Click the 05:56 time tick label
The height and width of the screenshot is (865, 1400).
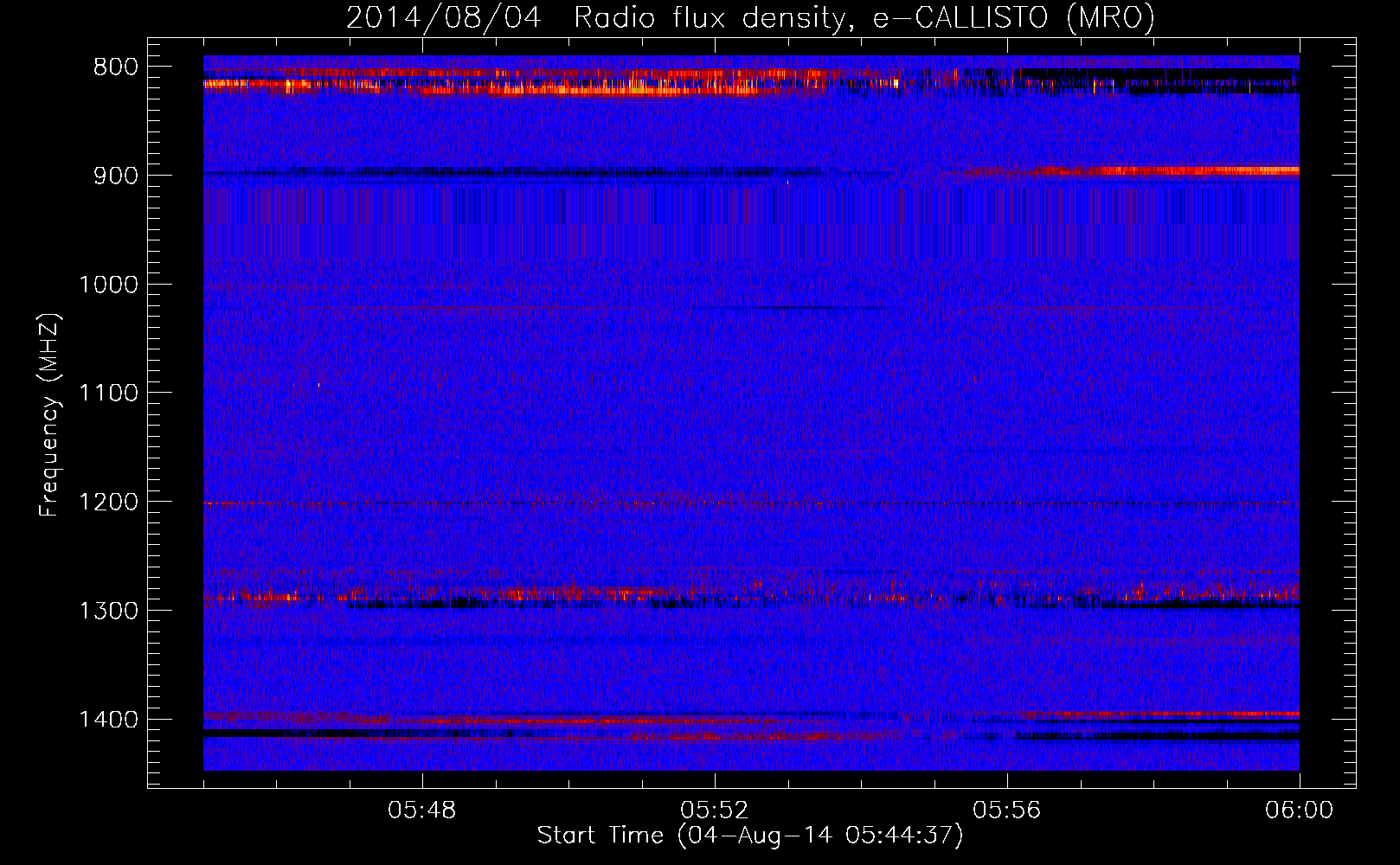1006,811
